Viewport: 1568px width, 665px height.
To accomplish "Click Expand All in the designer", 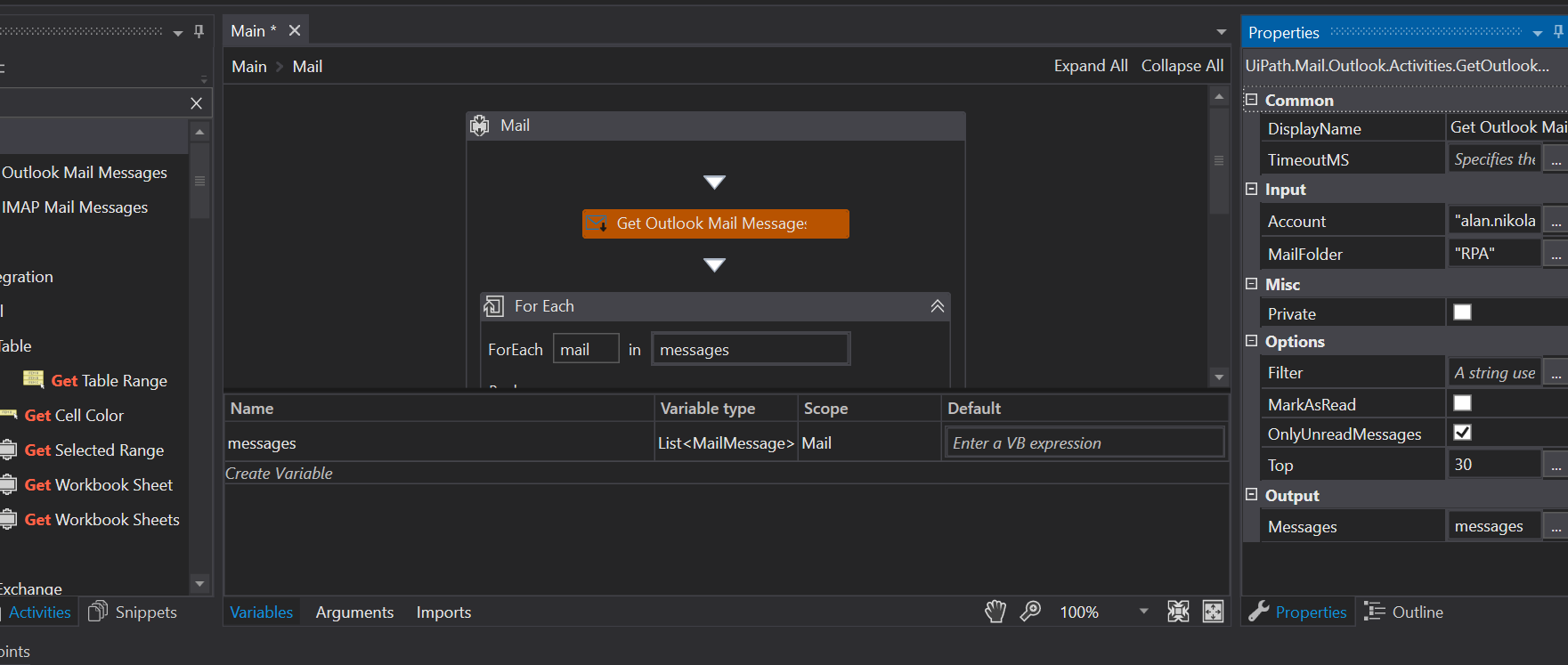I will pos(1091,66).
